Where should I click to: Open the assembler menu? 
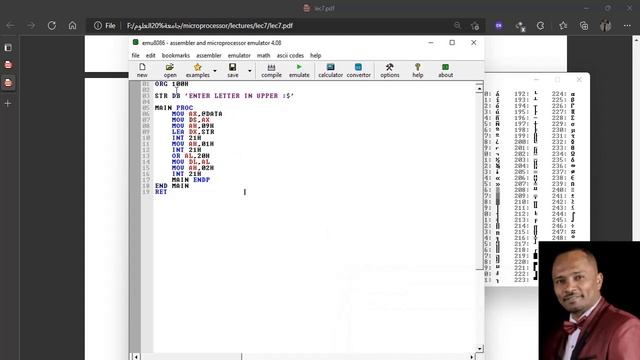pos(209,56)
